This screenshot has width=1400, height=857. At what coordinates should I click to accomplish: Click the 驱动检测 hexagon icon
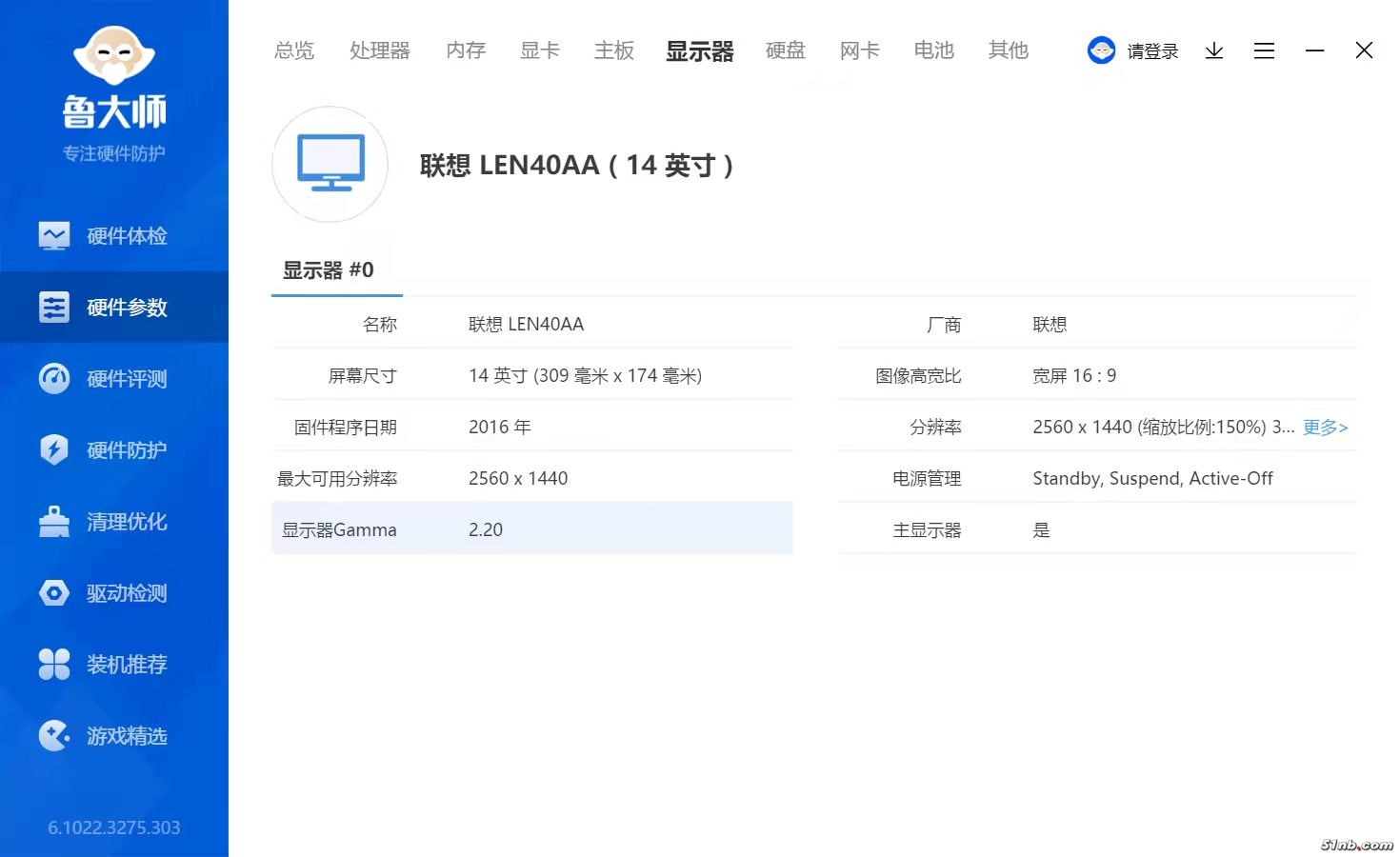pos(54,592)
